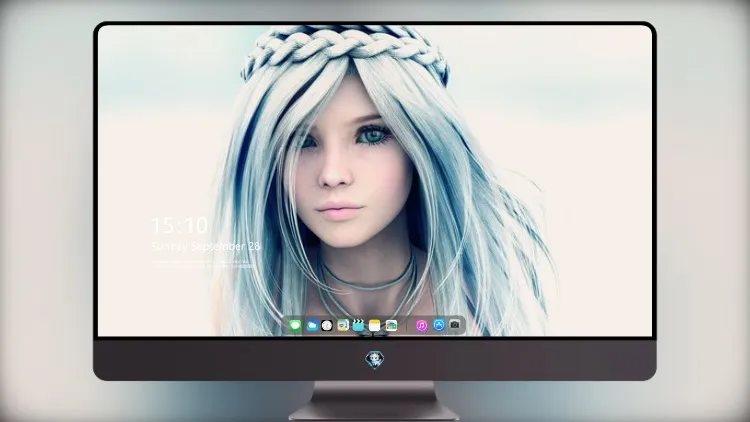Click the braided hair crown on wallpaper
The height and width of the screenshot is (422, 750).
coord(344,50)
